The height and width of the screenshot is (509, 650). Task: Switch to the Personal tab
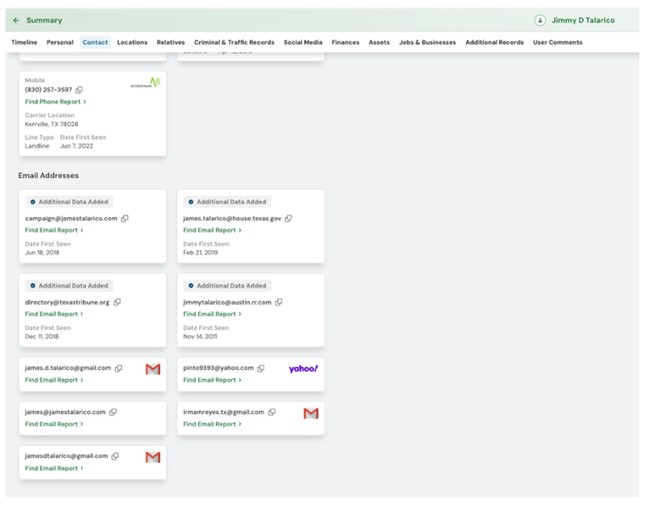point(60,42)
